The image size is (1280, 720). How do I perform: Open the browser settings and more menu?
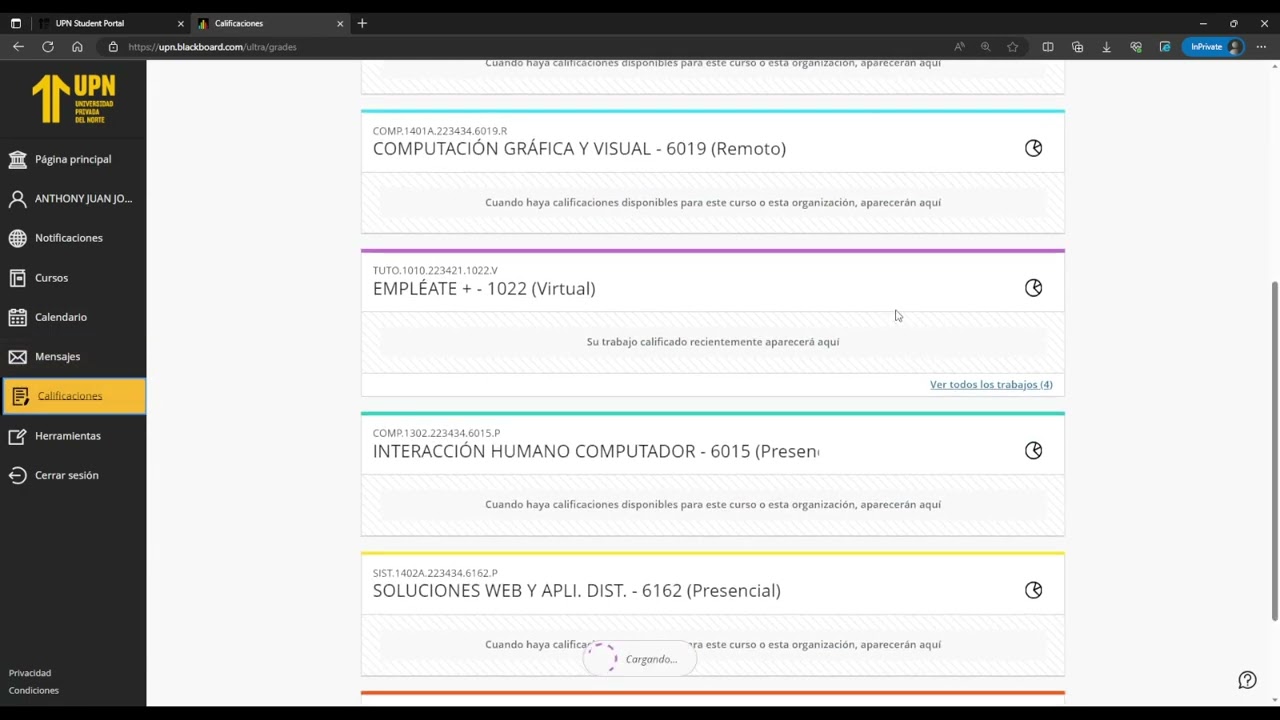tap(1261, 46)
